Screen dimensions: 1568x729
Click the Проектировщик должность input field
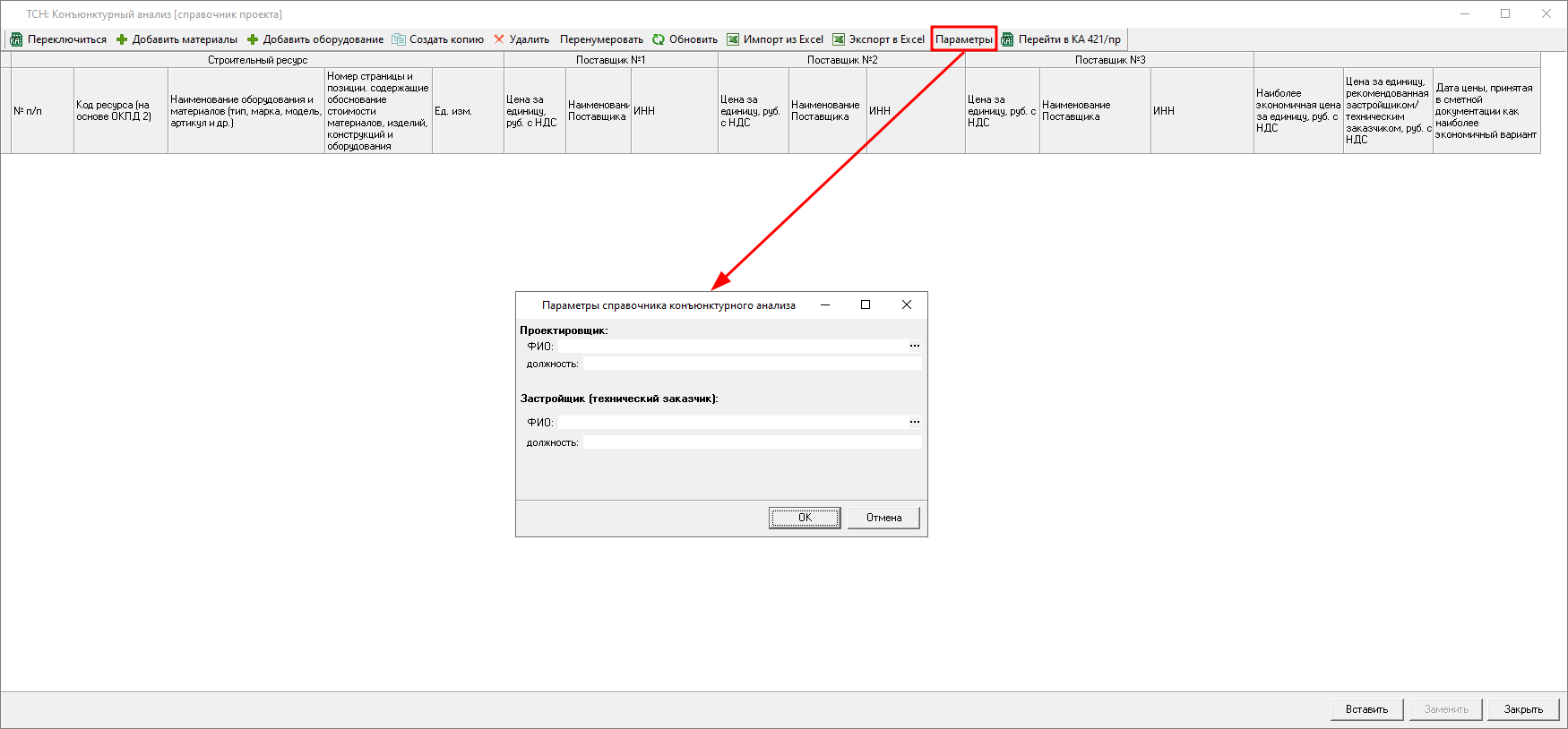point(752,364)
